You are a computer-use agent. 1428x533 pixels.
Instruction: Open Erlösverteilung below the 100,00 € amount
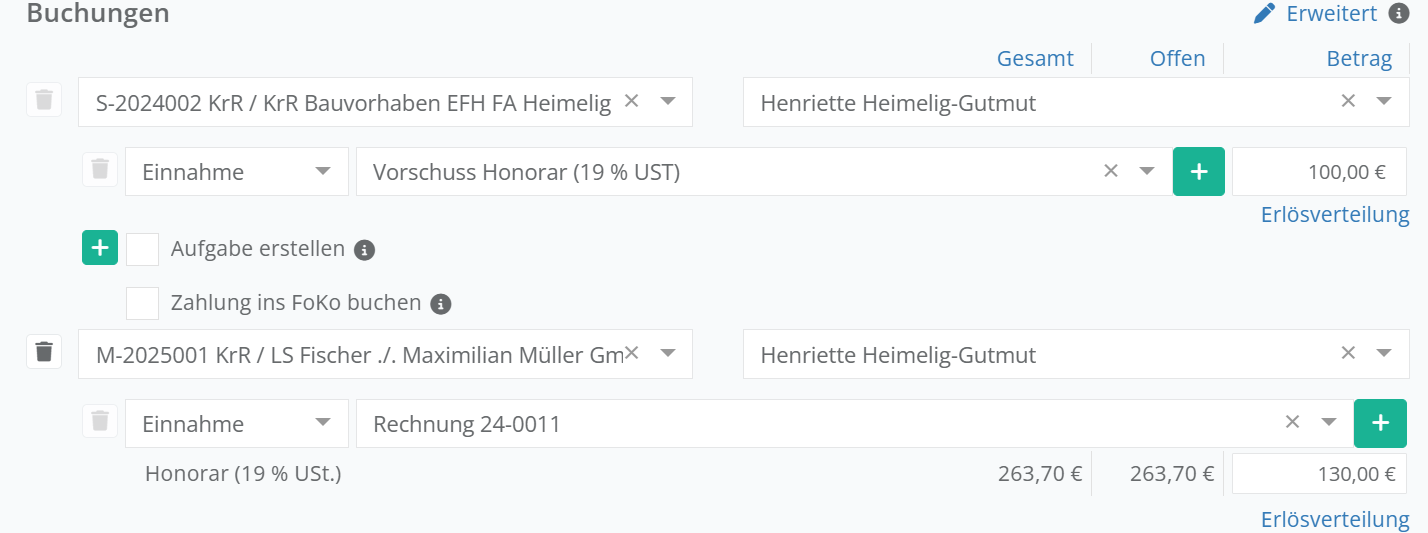point(1334,214)
